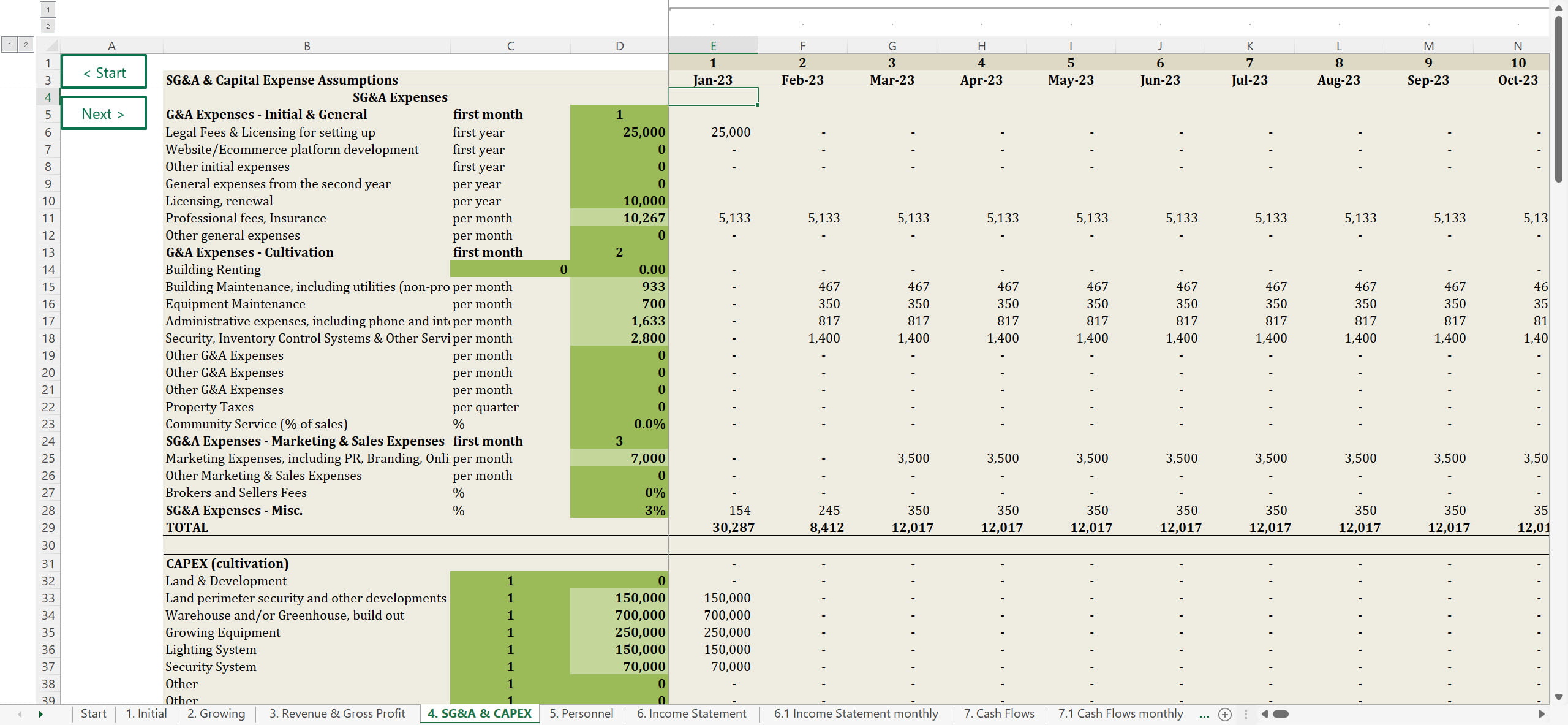Click horizontal scrollbar right arrow
This screenshot has width=1568, height=725.
click(1541, 714)
